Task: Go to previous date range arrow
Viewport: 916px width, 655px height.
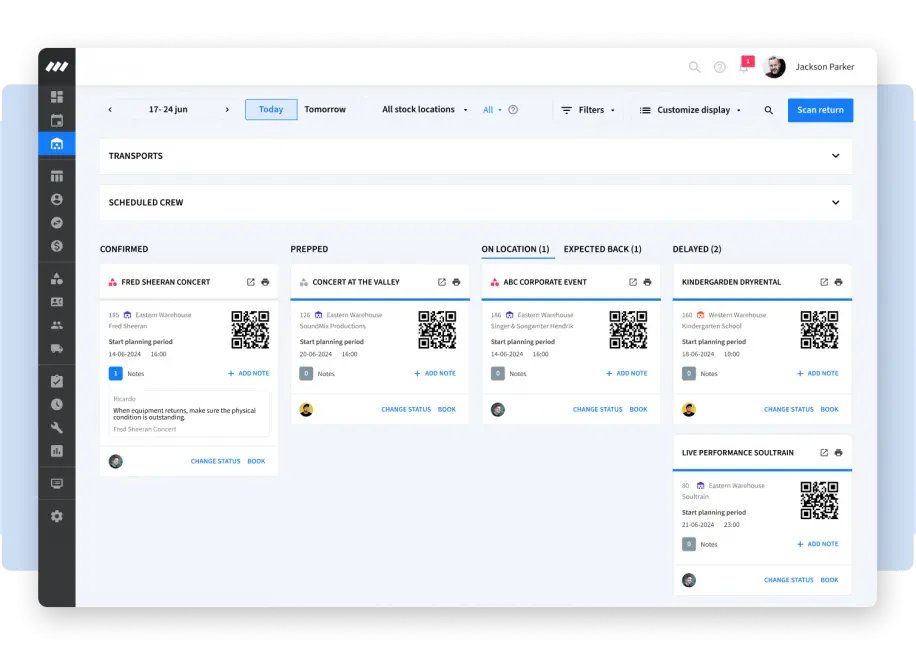Action: coord(110,110)
